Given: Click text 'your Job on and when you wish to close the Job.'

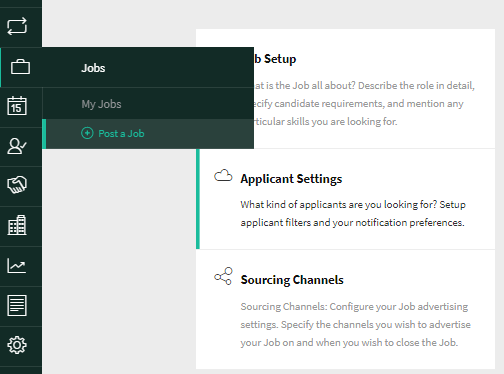Looking at the screenshot, I should (349, 342).
